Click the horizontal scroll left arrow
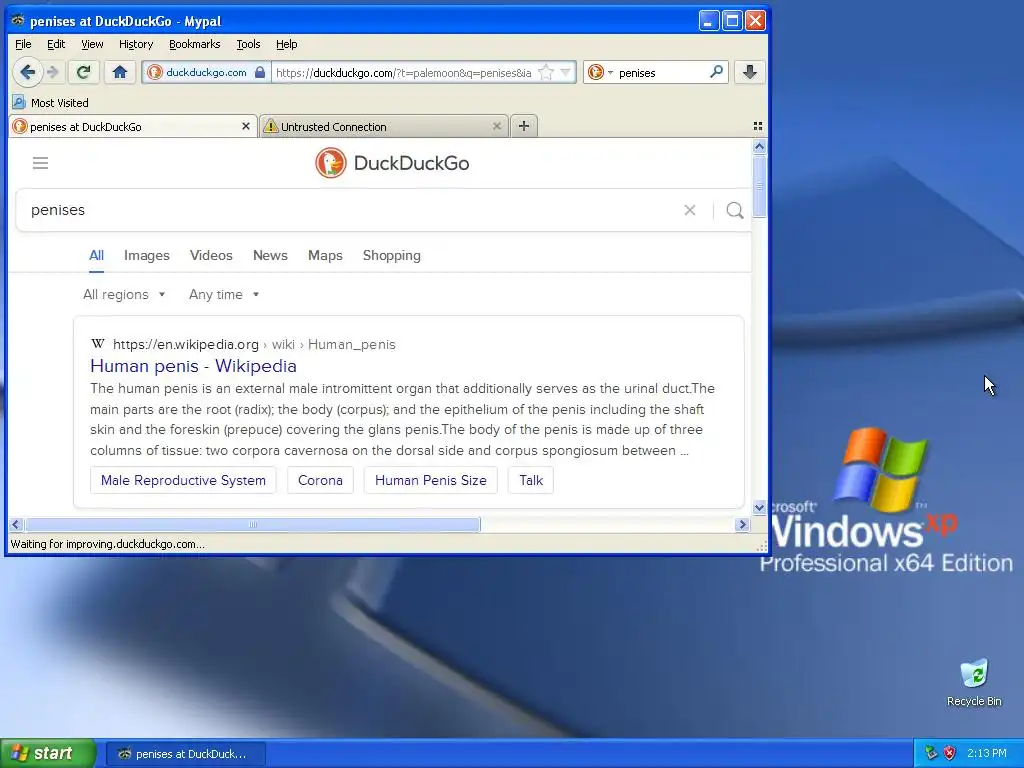The image size is (1024, 768). (16, 524)
